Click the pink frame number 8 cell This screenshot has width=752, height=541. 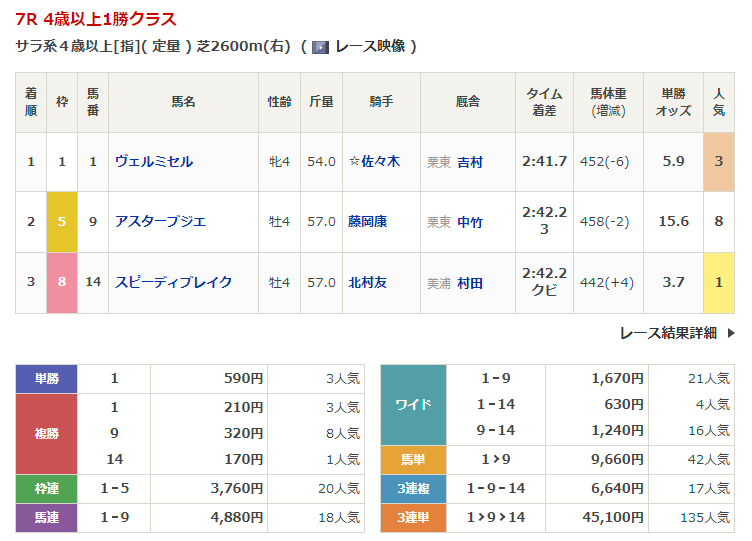(62, 282)
